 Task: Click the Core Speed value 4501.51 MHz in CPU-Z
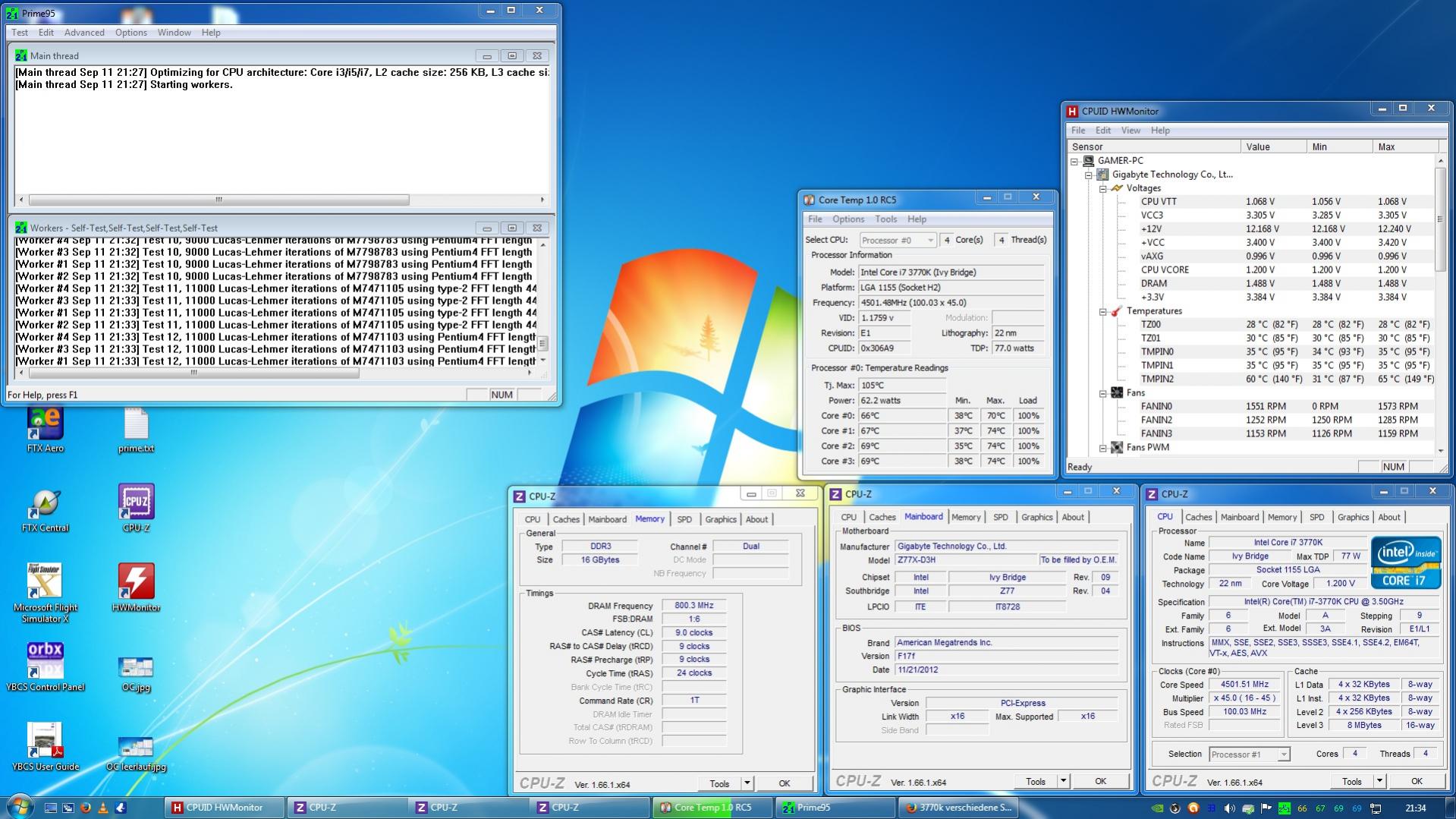click(1244, 685)
